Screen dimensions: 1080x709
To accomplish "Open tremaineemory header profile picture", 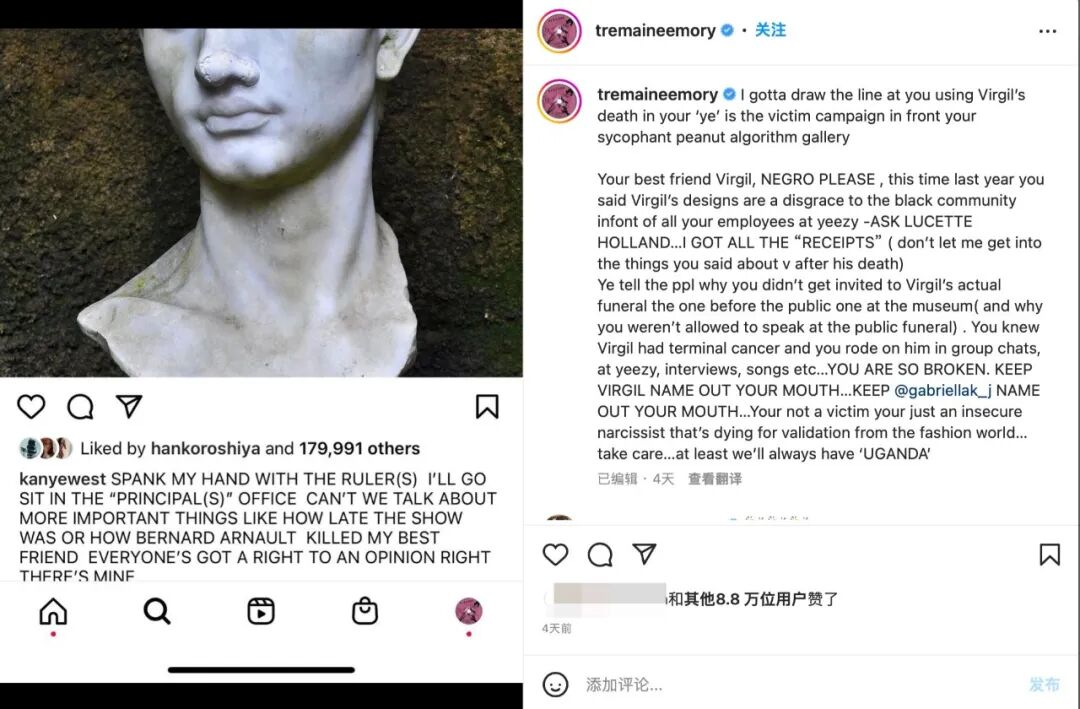I will [x=559, y=31].
